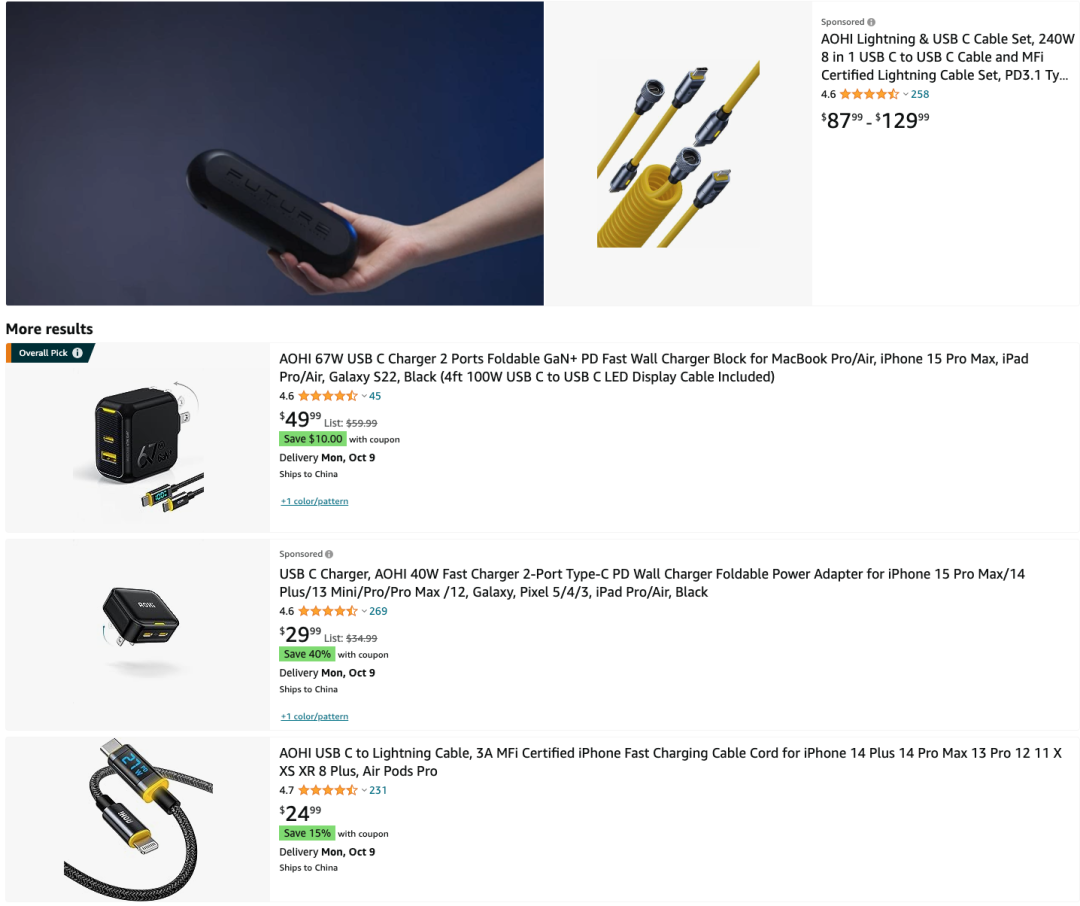Image resolution: width=1080 pixels, height=906 pixels.
Task: Expand rating chevron next to 231 reviews
Action: (364, 790)
